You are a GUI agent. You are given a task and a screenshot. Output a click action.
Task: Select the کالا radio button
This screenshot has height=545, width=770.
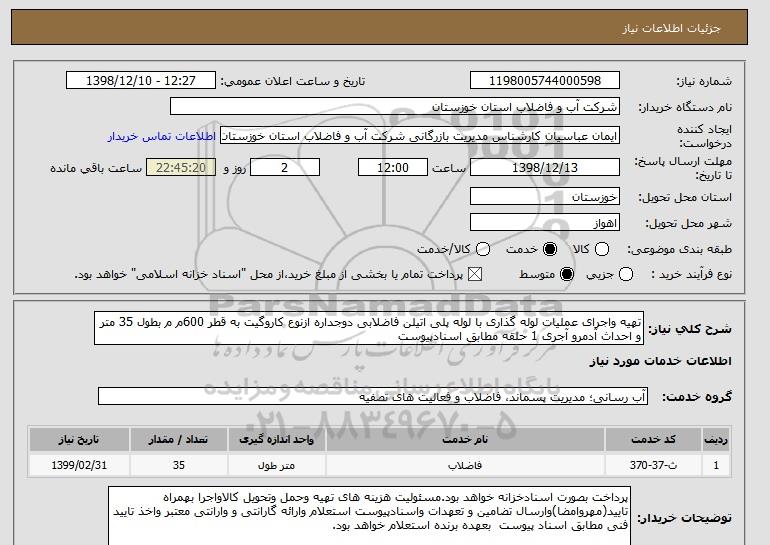pos(602,249)
